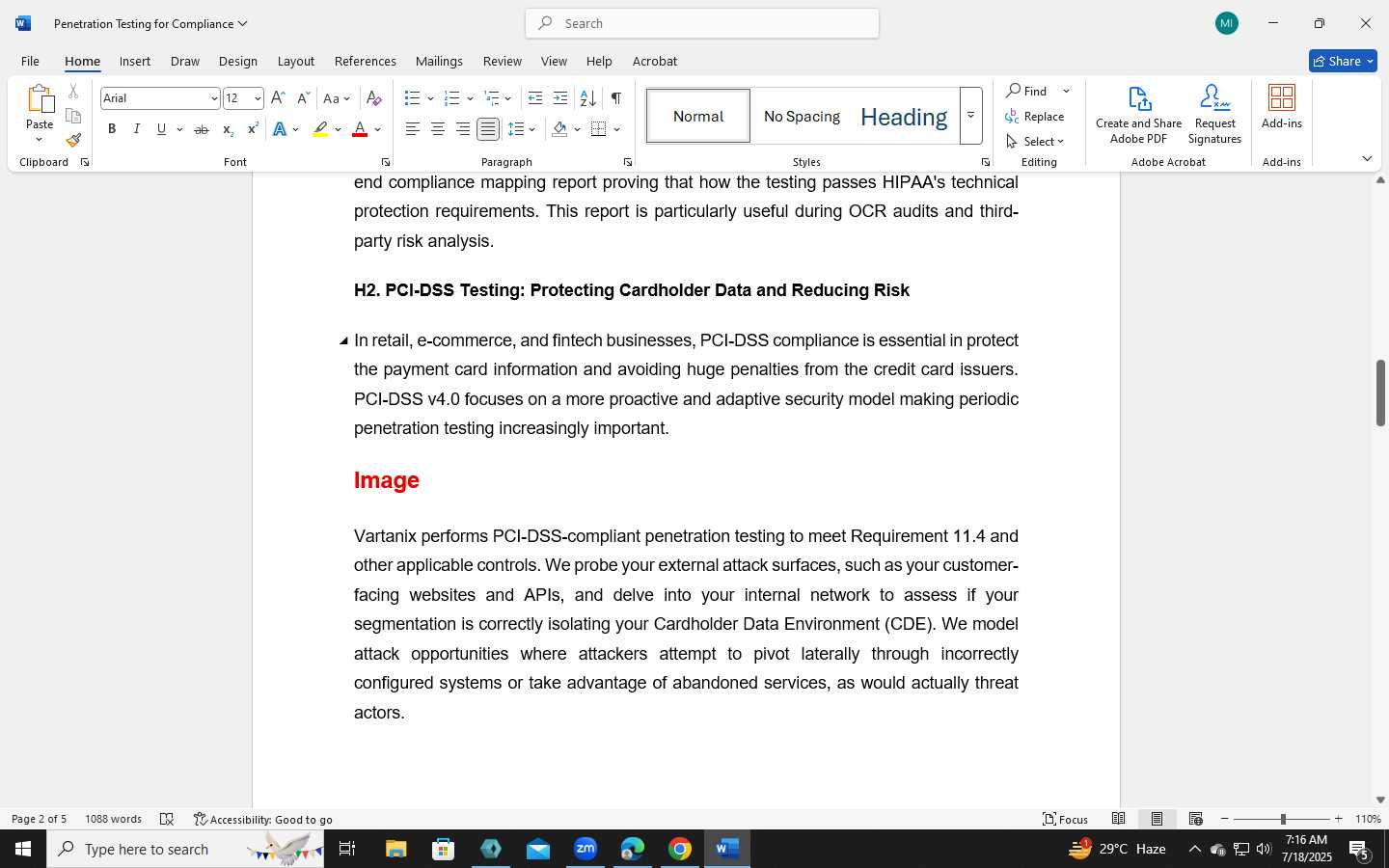Collapse the ribbon chevron
Screen dimensions: 1389x868
pos(1367,158)
